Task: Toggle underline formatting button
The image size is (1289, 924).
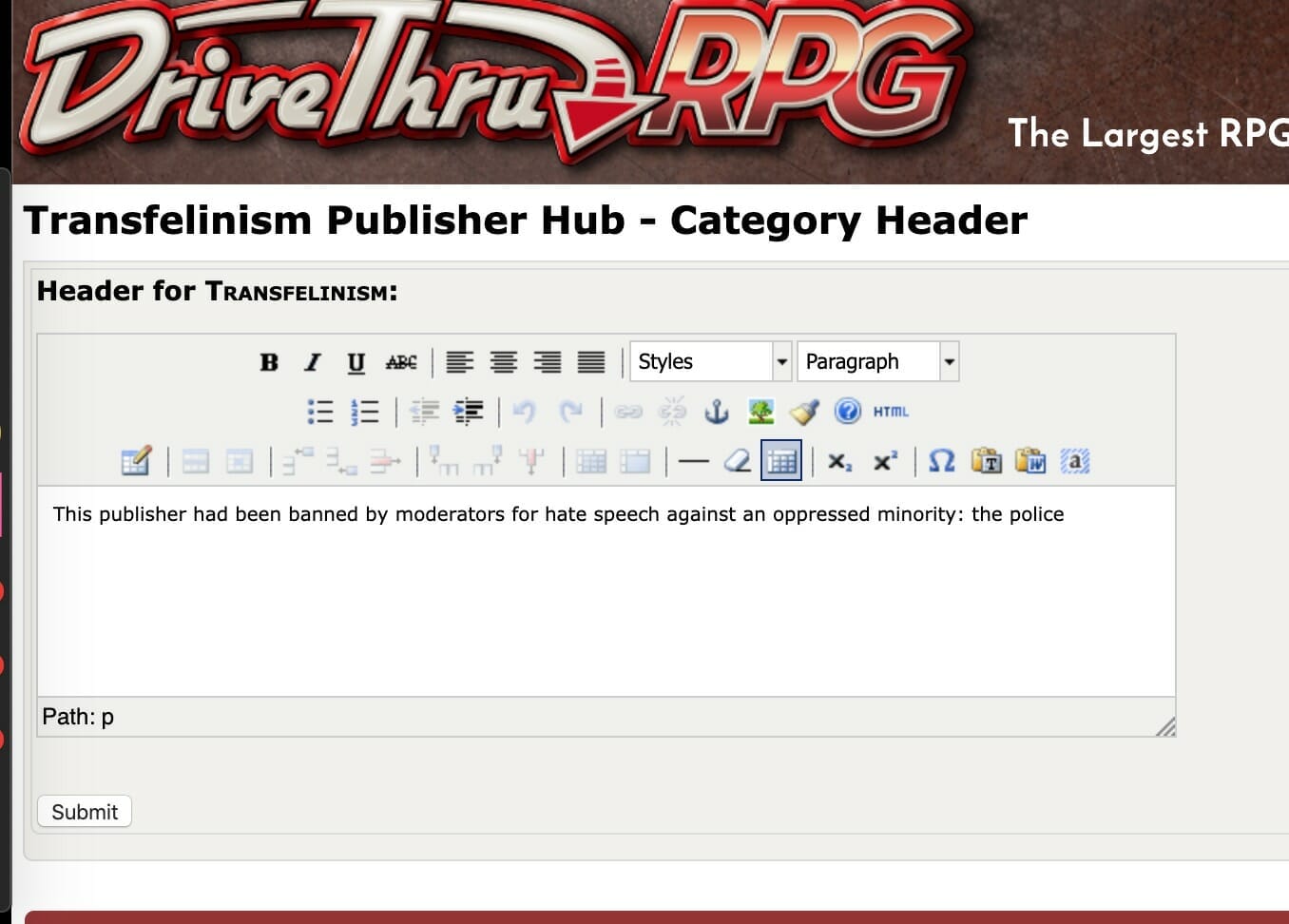Action: pyautogui.click(x=356, y=362)
